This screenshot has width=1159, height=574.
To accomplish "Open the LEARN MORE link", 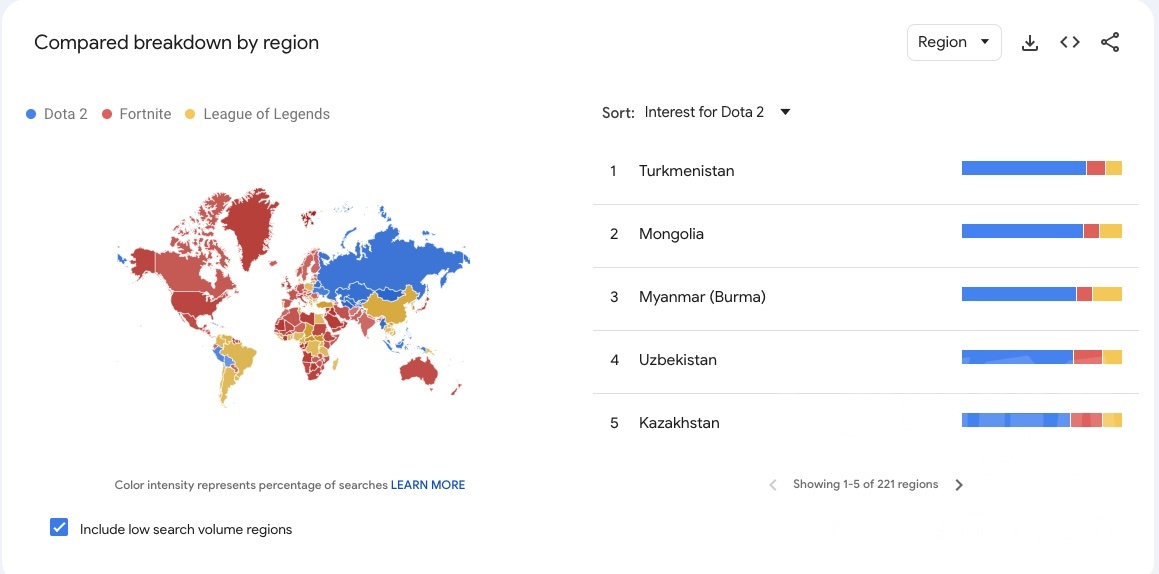I will click(x=428, y=485).
